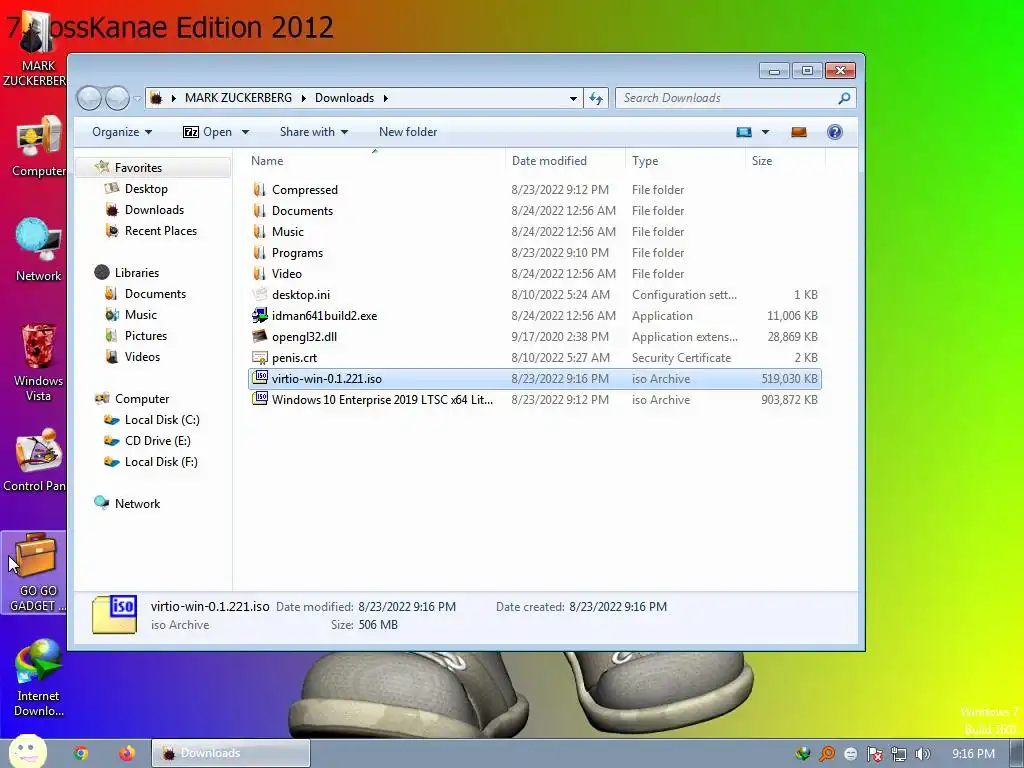
Task: Click MARK ZUCKERBERG in the address breadcrumb
Action: pyautogui.click(x=238, y=98)
